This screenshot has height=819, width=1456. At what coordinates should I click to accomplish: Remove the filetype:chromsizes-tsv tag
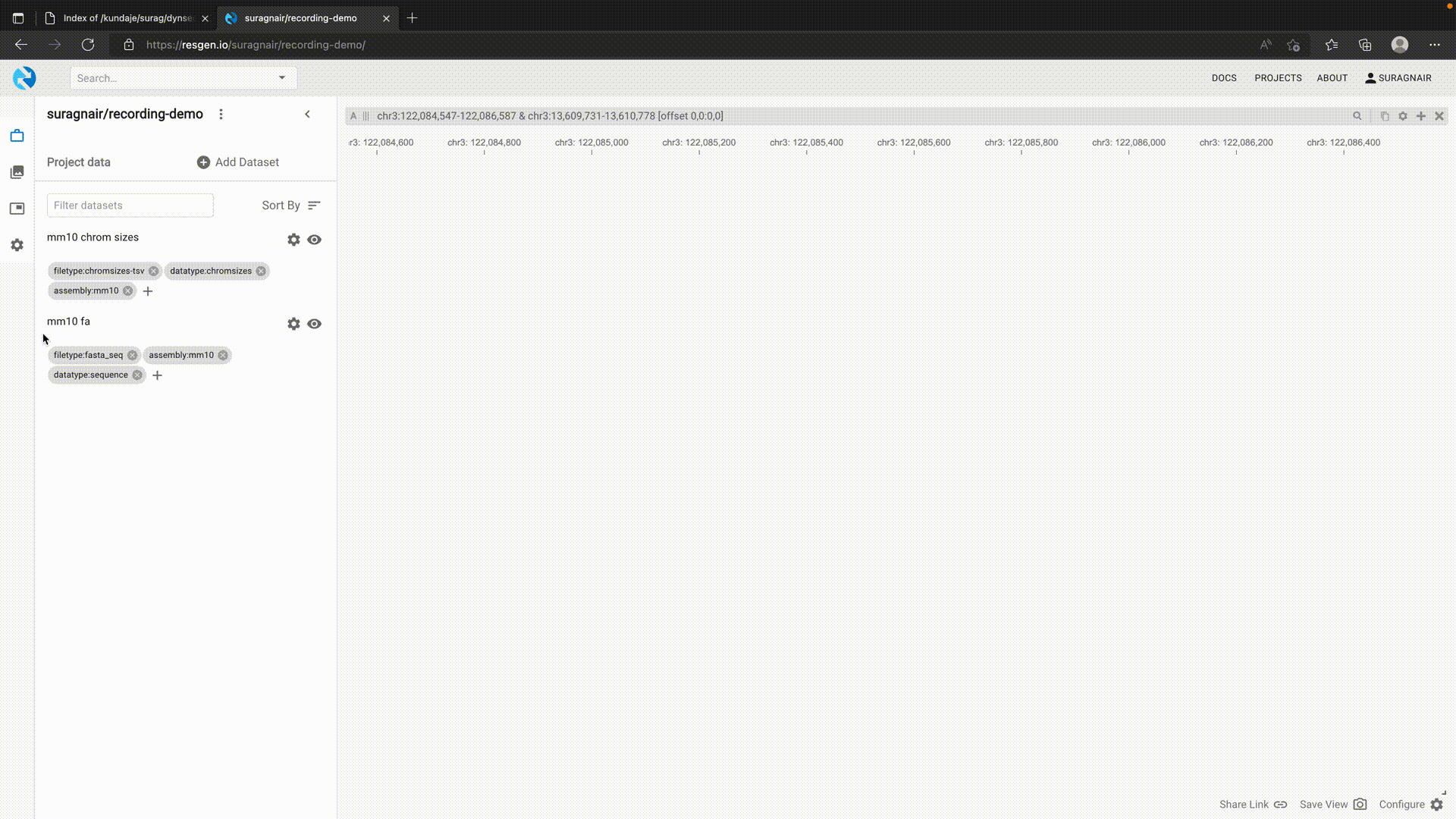[154, 271]
